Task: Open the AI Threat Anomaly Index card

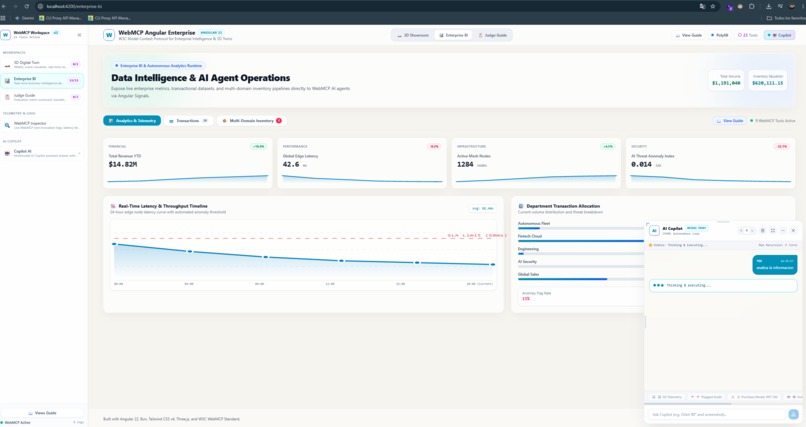Action: pos(710,163)
